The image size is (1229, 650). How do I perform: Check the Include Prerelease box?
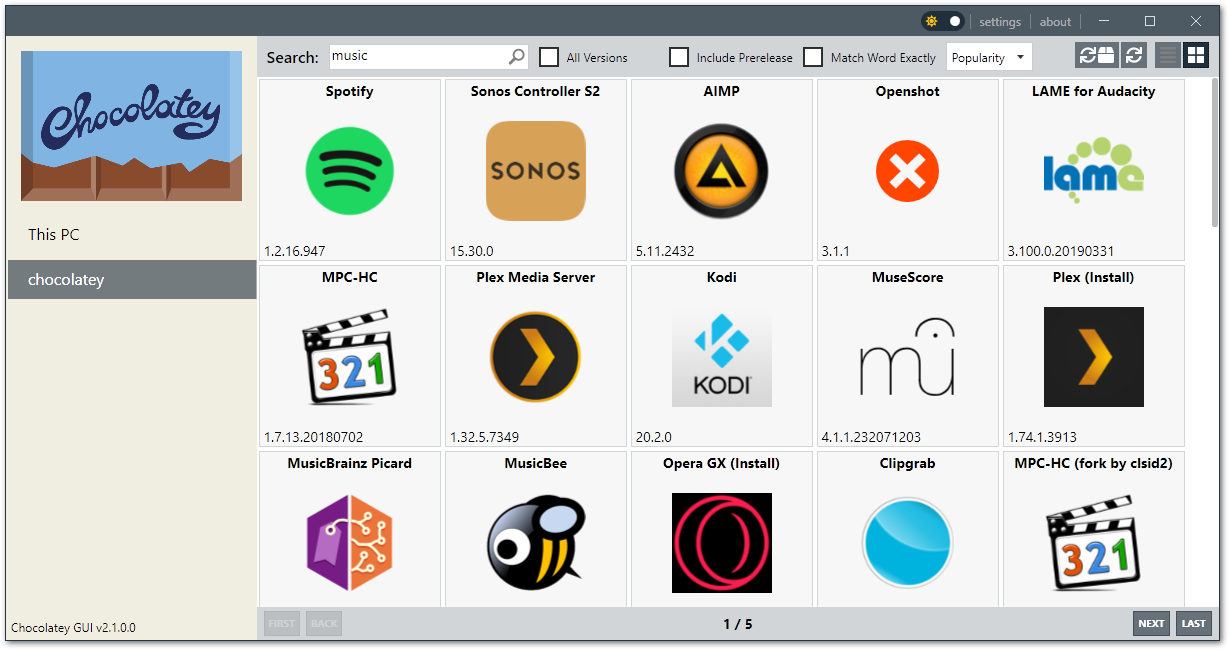tap(679, 57)
